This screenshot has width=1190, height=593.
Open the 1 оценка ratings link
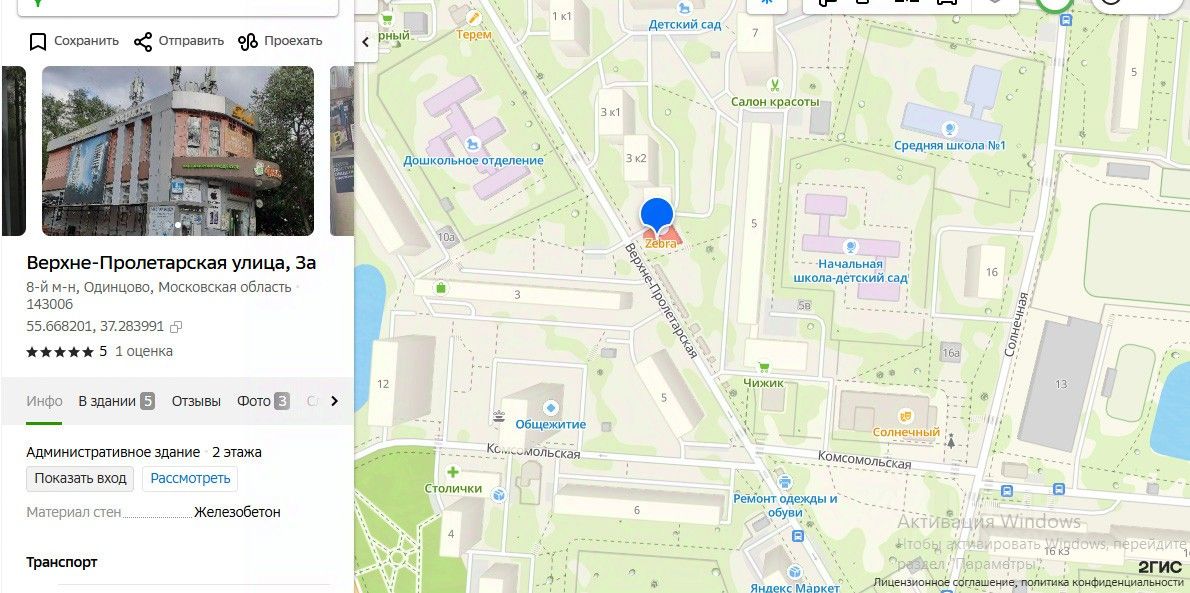(x=144, y=351)
